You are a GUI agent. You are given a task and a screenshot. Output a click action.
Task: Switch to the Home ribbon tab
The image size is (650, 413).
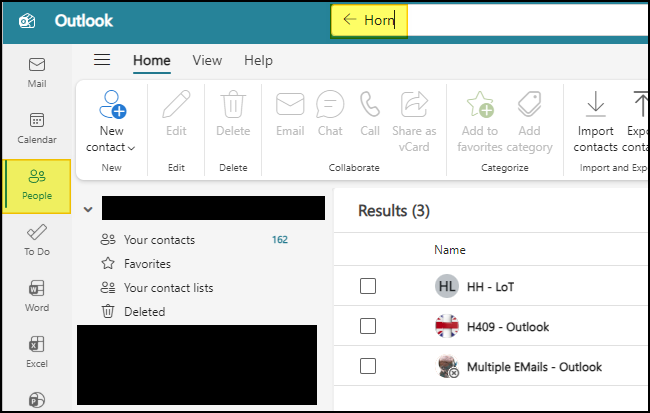[x=152, y=61]
